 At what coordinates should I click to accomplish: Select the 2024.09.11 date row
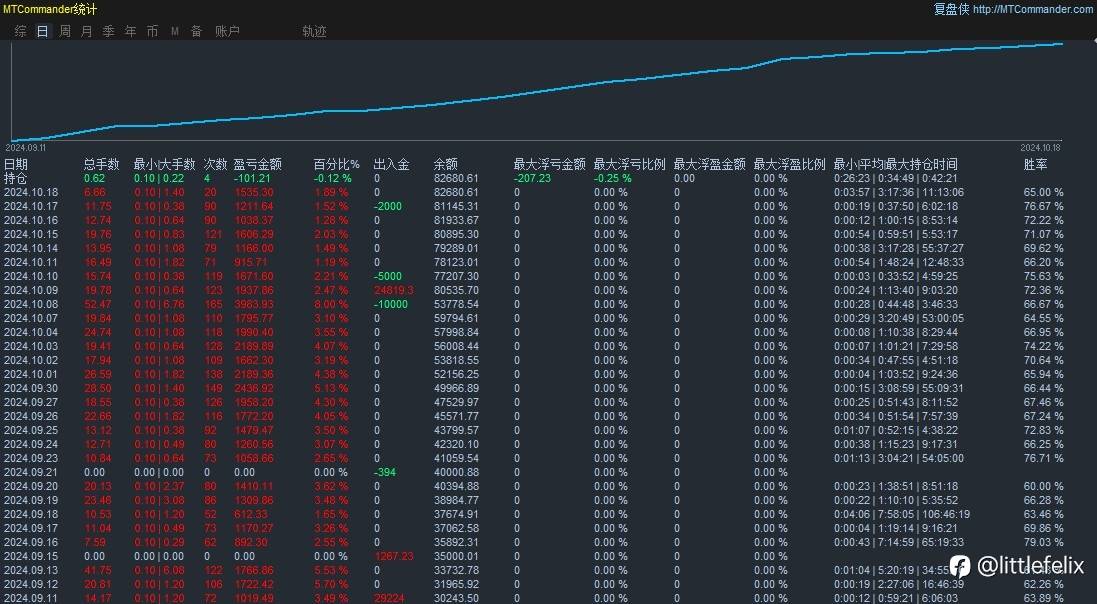pos(31,598)
